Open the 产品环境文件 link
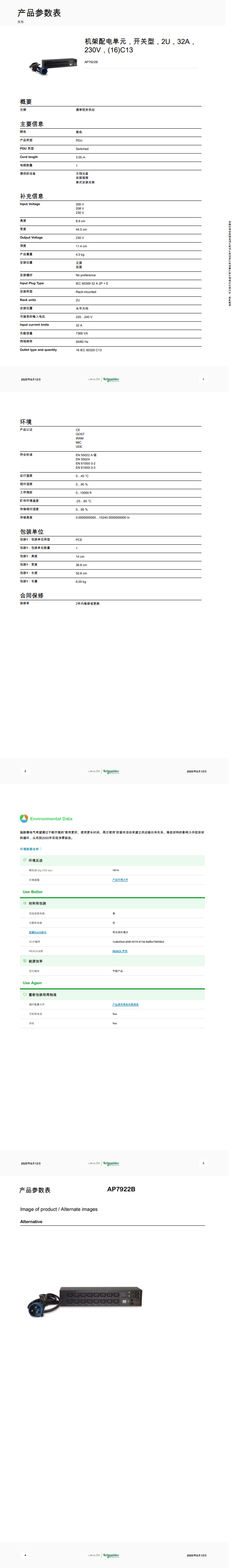Screen dimensions: 234x1568 click(120, 880)
